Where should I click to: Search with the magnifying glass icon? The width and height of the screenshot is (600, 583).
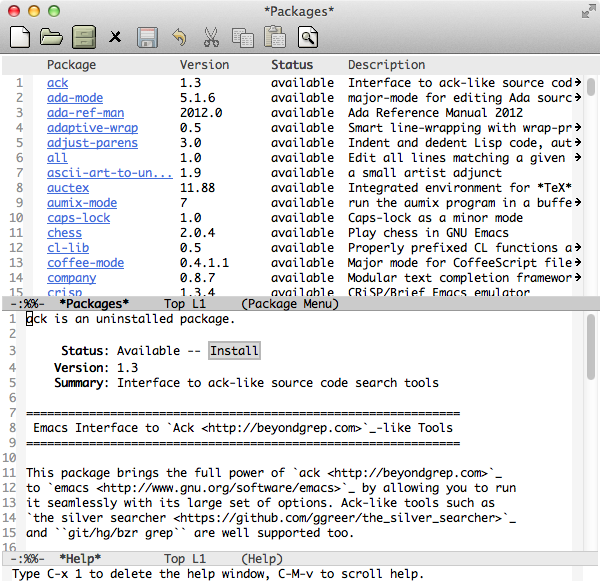click(308, 37)
